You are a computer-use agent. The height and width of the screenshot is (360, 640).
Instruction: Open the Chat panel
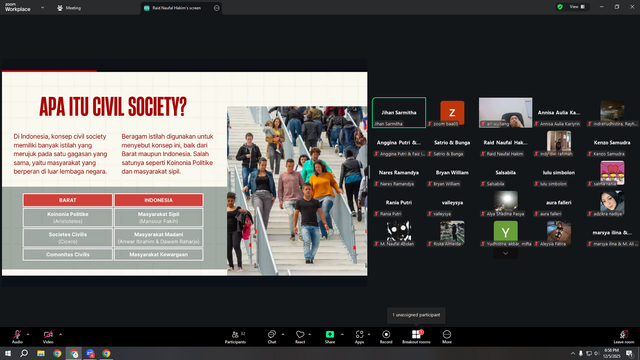[272, 337]
